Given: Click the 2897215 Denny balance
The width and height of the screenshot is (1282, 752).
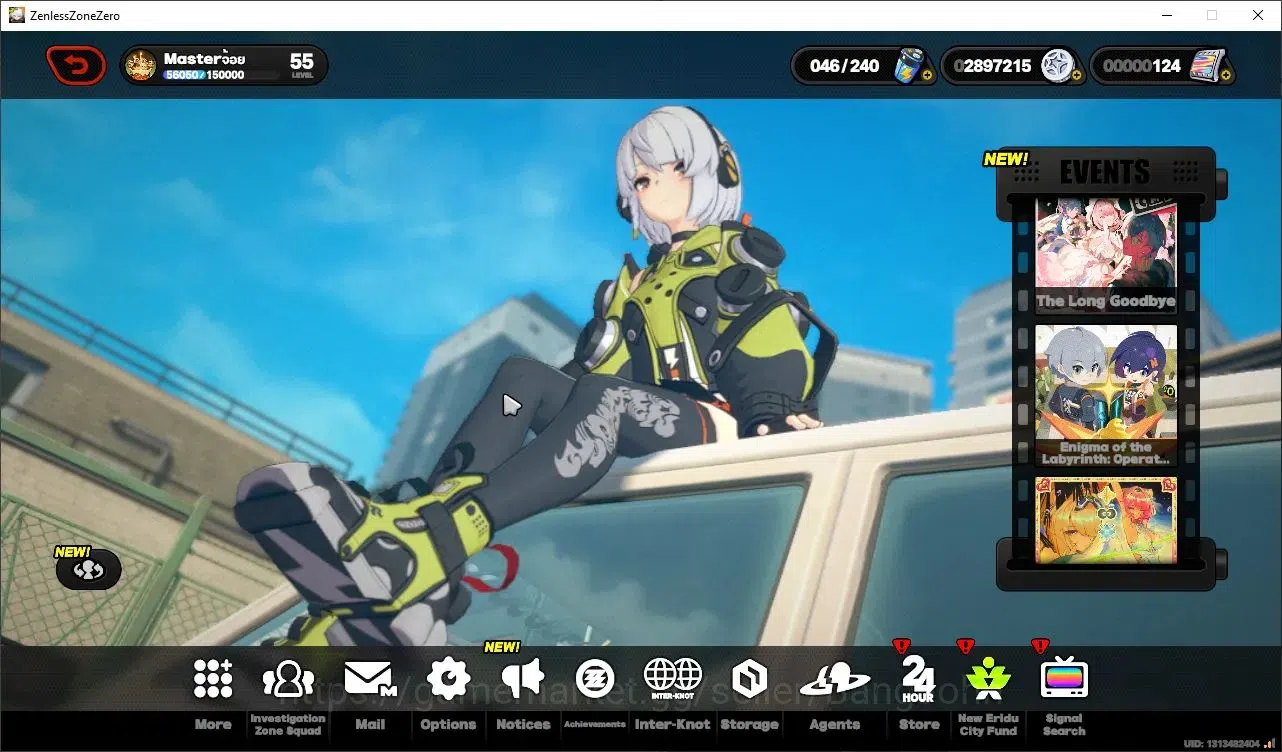Looking at the screenshot, I should pyautogui.click(x=992, y=66).
